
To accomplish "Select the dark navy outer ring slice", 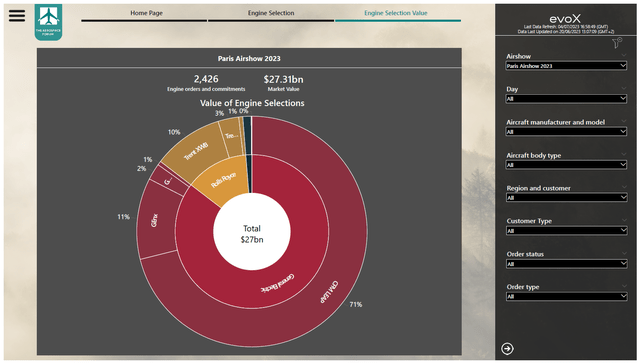I will pyautogui.click(x=247, y=135).
